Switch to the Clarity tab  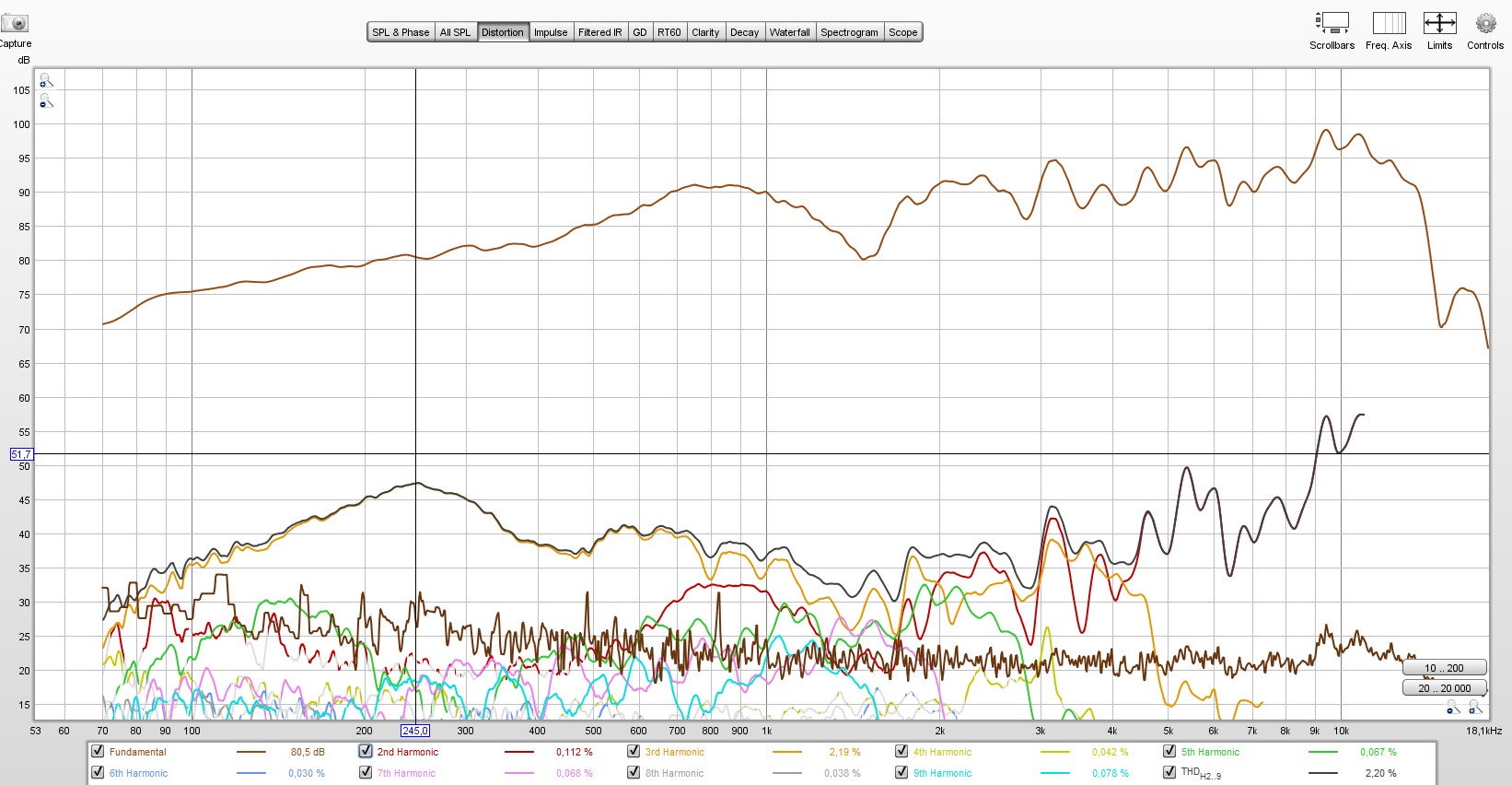tap(705, 32)
